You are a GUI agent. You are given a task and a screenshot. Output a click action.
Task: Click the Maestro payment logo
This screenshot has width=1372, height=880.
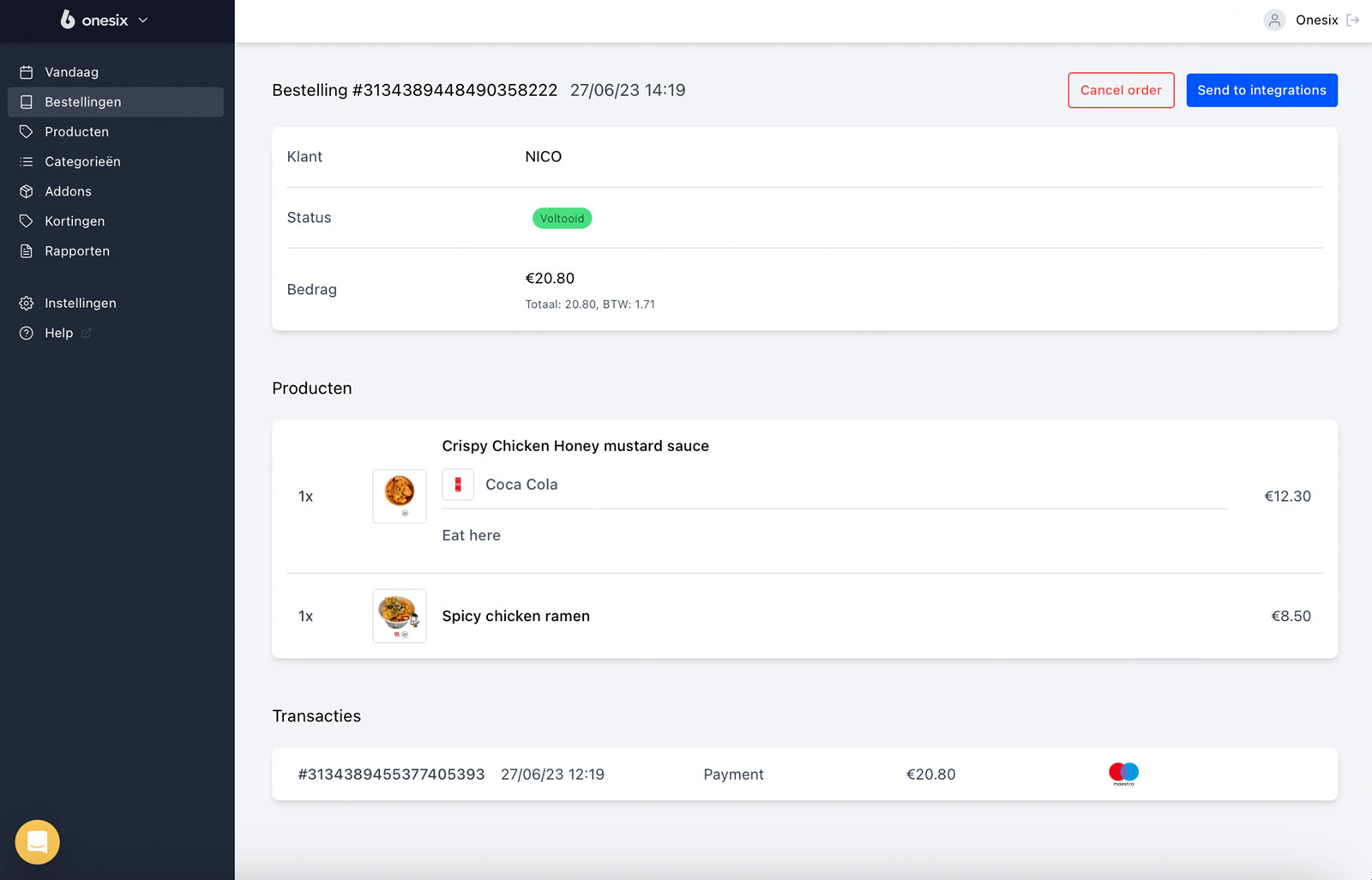click(x=1122, y=774)
